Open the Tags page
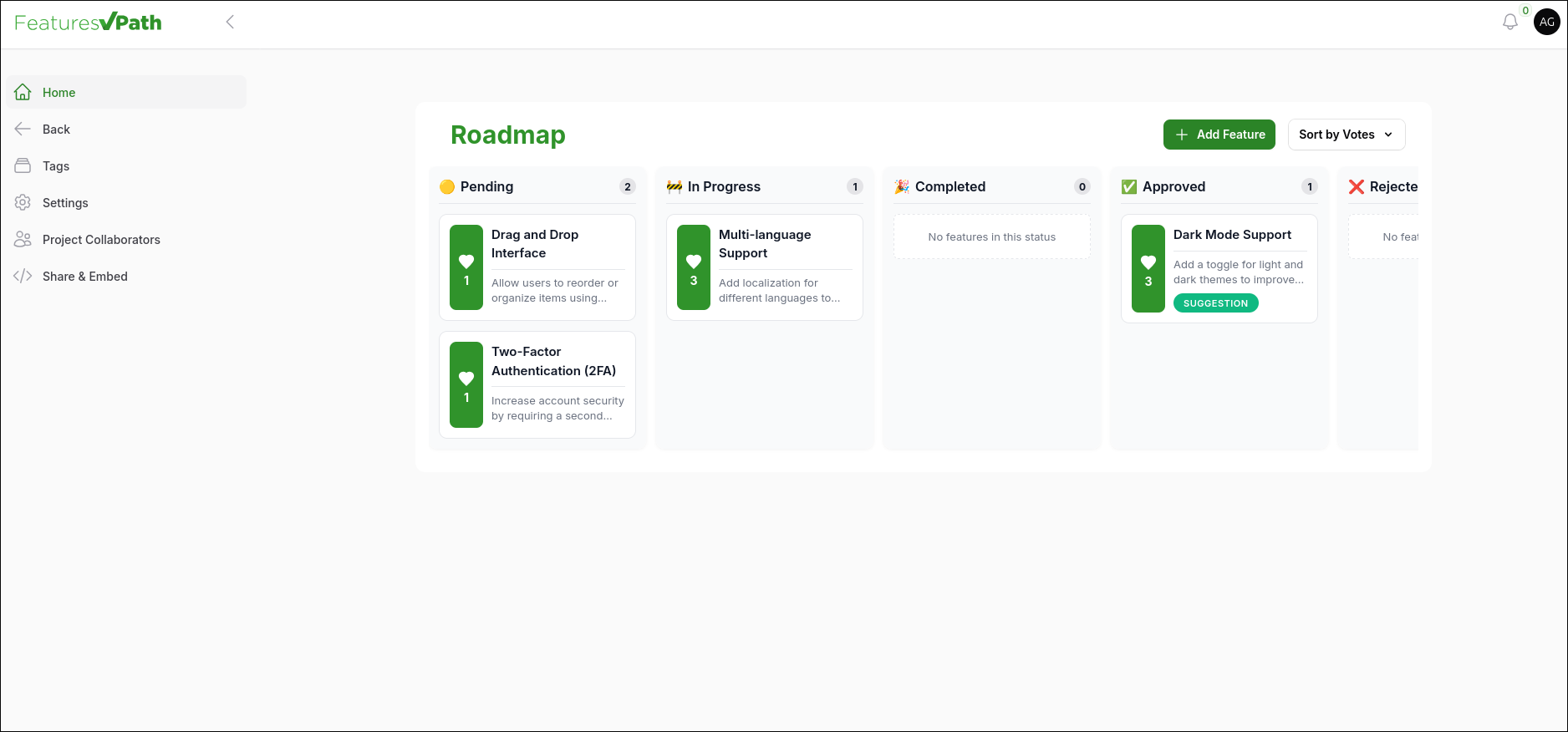The width and height of the screenshot is (1568, 732). pyautogui.click(x=56, y=166)
